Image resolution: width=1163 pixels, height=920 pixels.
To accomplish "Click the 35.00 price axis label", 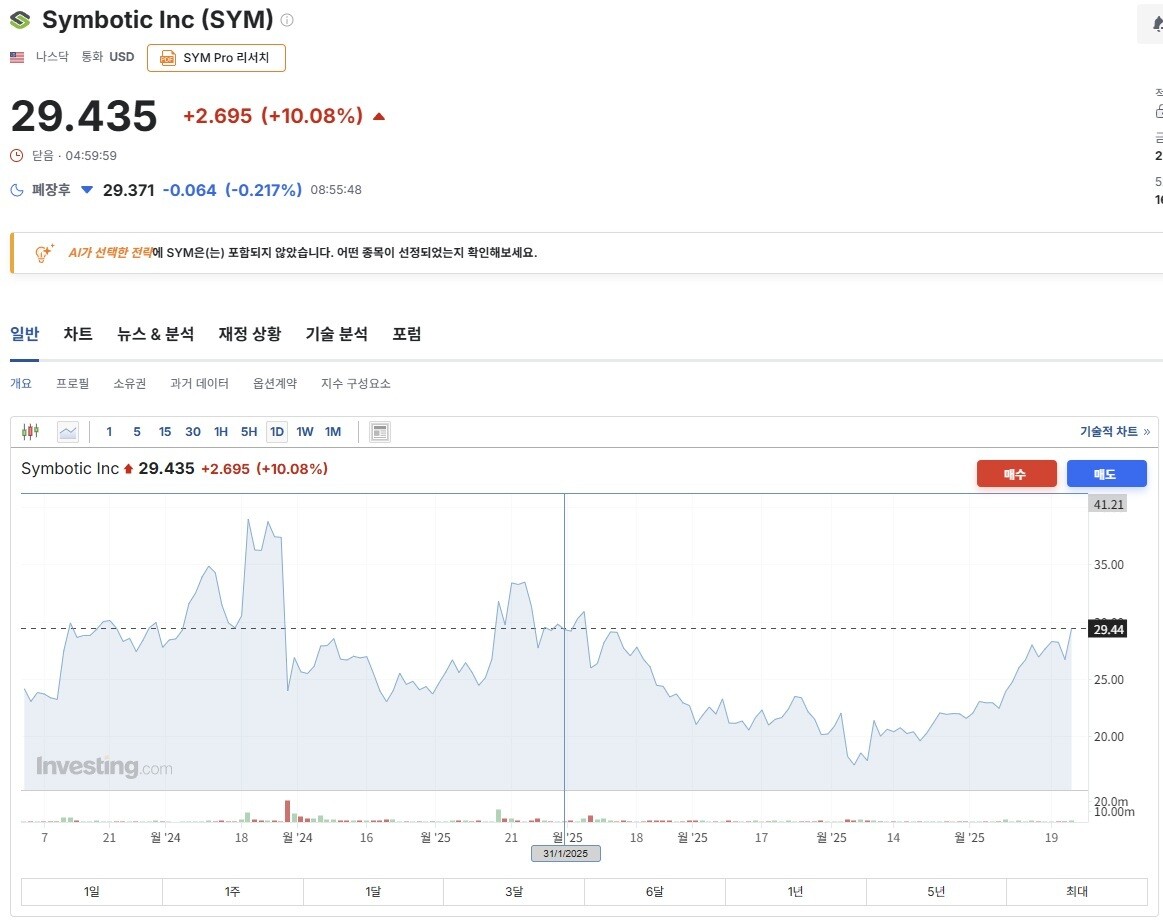I will point(1108,565).
